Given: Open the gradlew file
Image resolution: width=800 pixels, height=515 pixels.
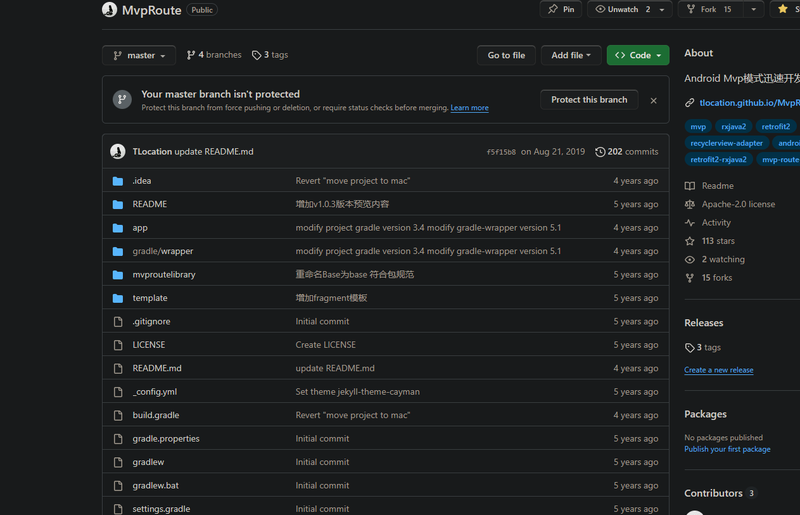Looking at the screenshot, I should [148, 462].
